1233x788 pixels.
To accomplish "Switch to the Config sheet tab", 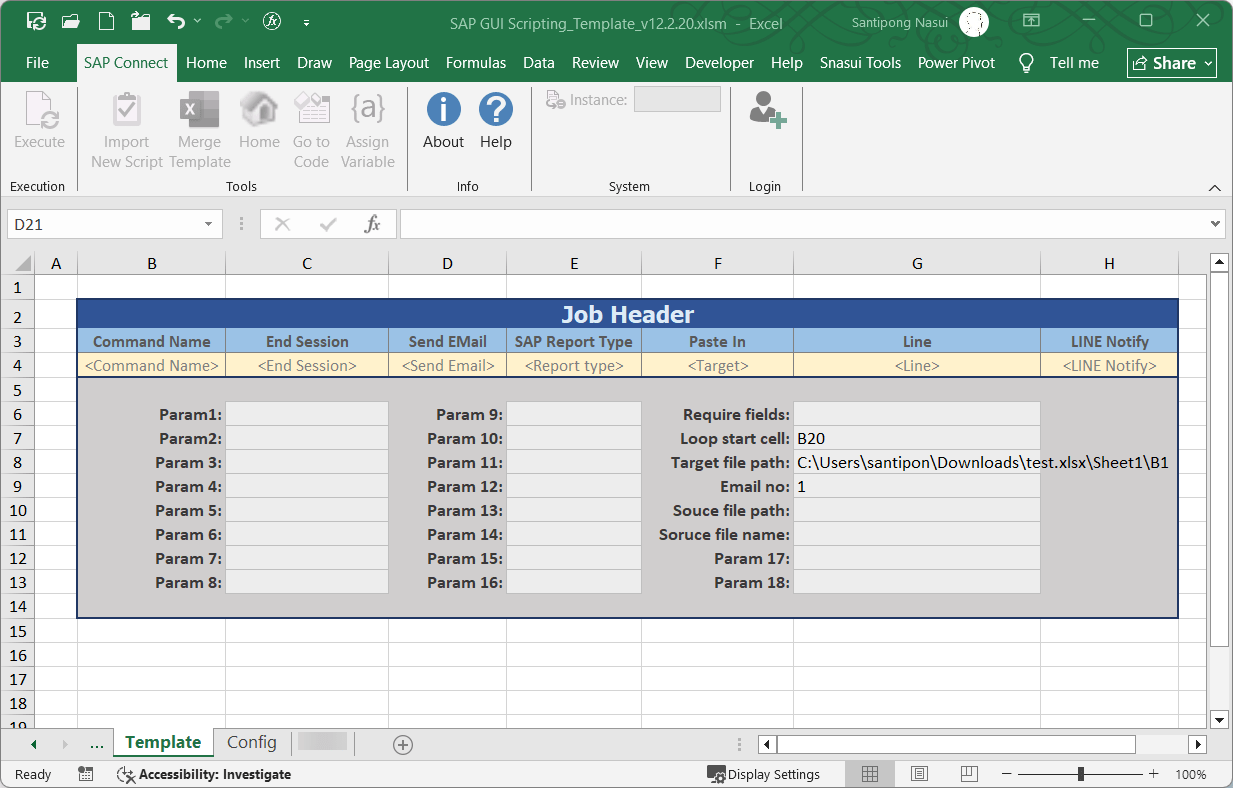I will [252, 742].
